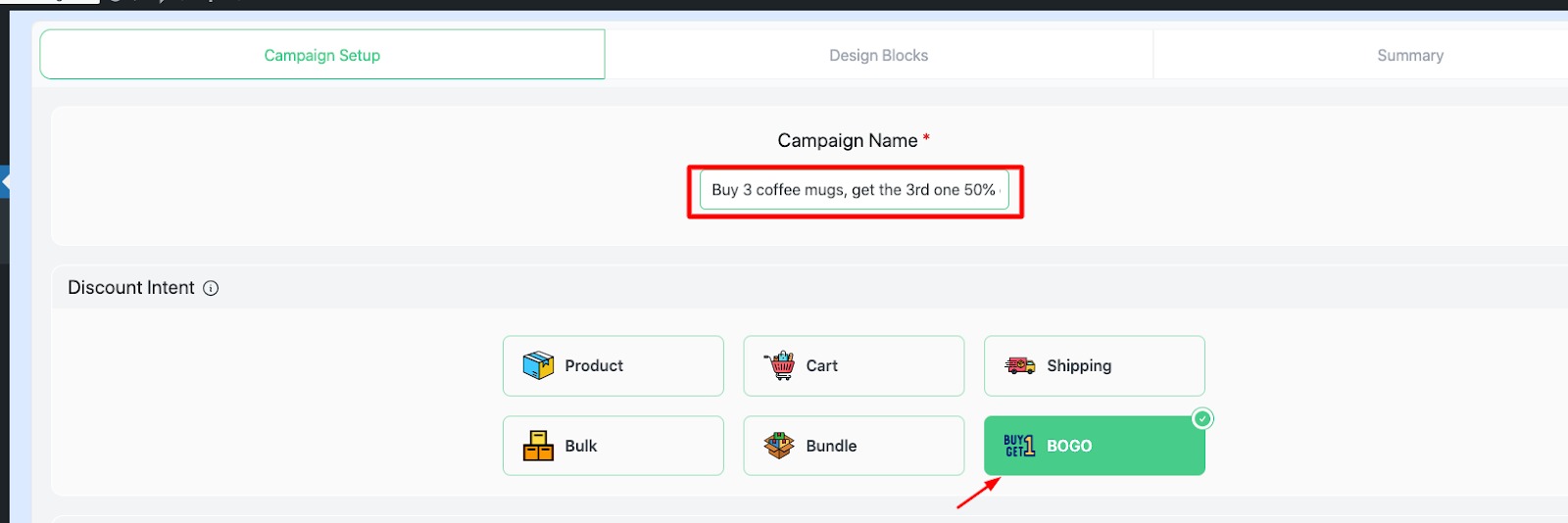Click the stacked orange boxes Bulk icon
The image size is (1568, 523).
[x=538, y=446]
